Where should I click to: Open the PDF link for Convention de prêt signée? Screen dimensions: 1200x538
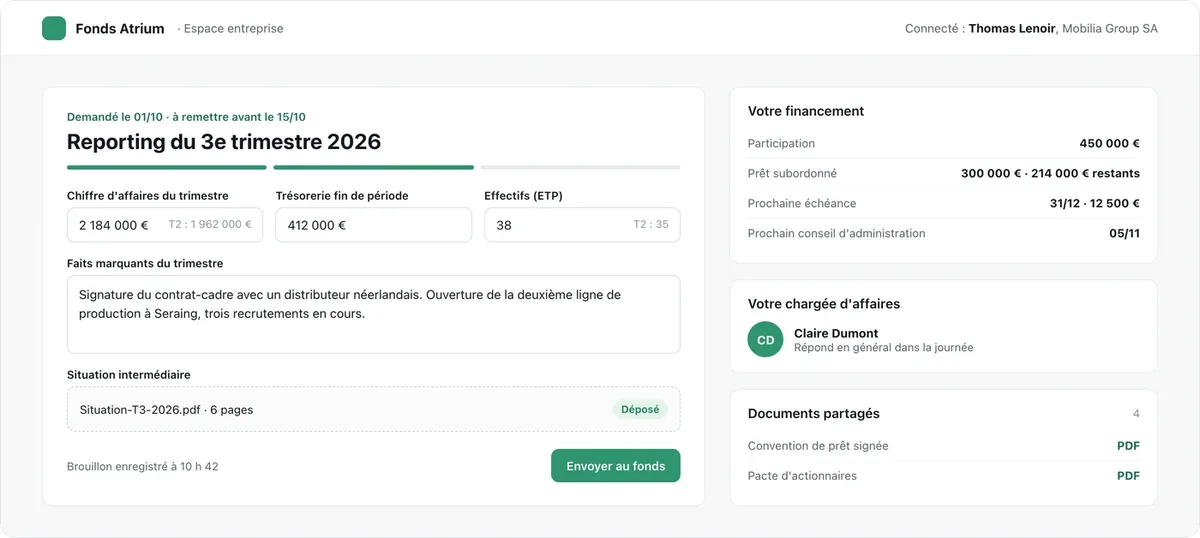point(1128,446)
